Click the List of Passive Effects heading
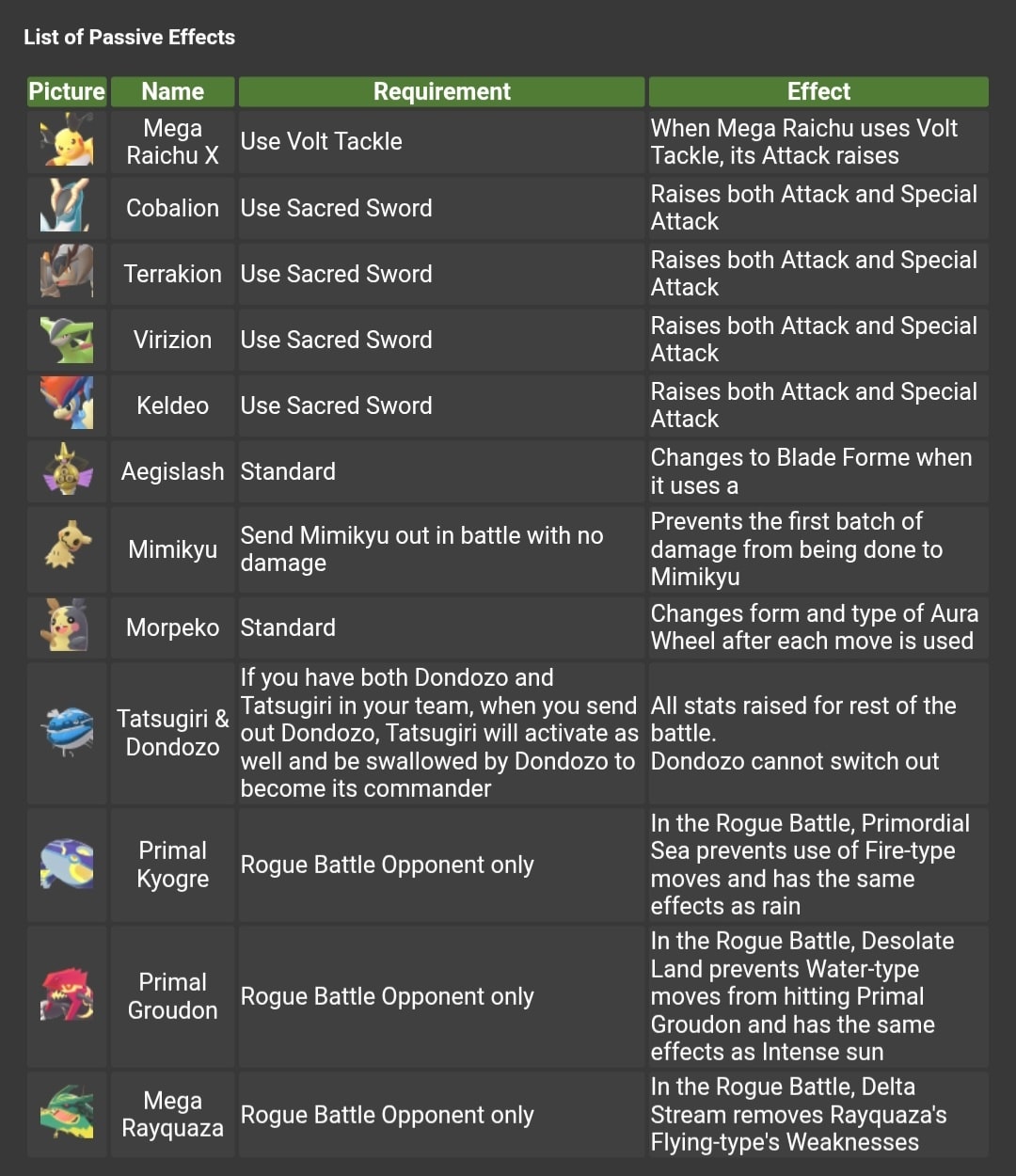 pos(129,38)
